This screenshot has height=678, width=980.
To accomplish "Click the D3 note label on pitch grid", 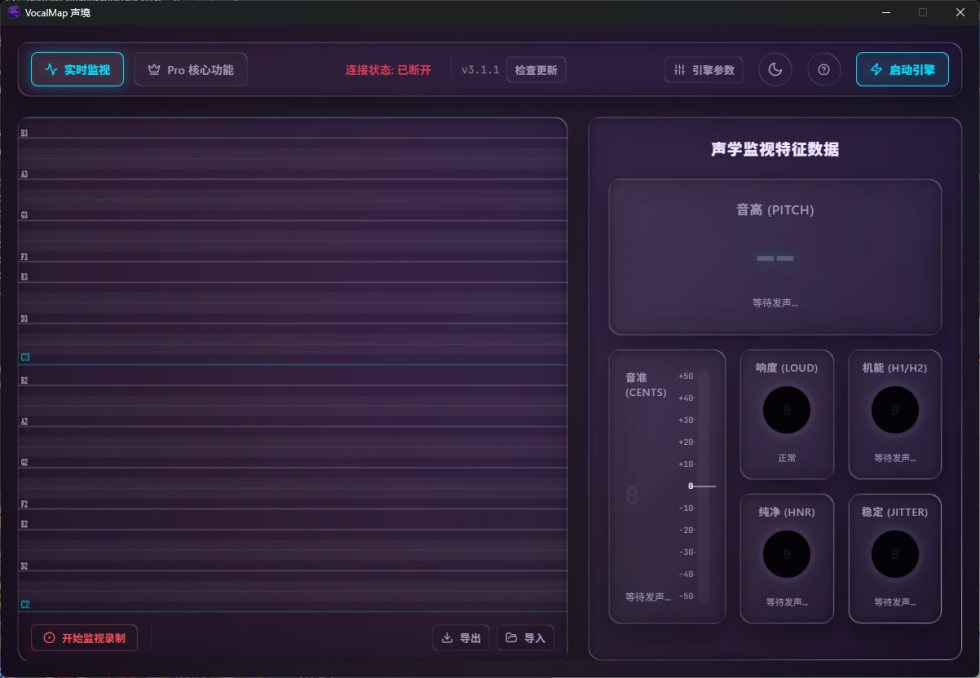I will coord(24,319).
